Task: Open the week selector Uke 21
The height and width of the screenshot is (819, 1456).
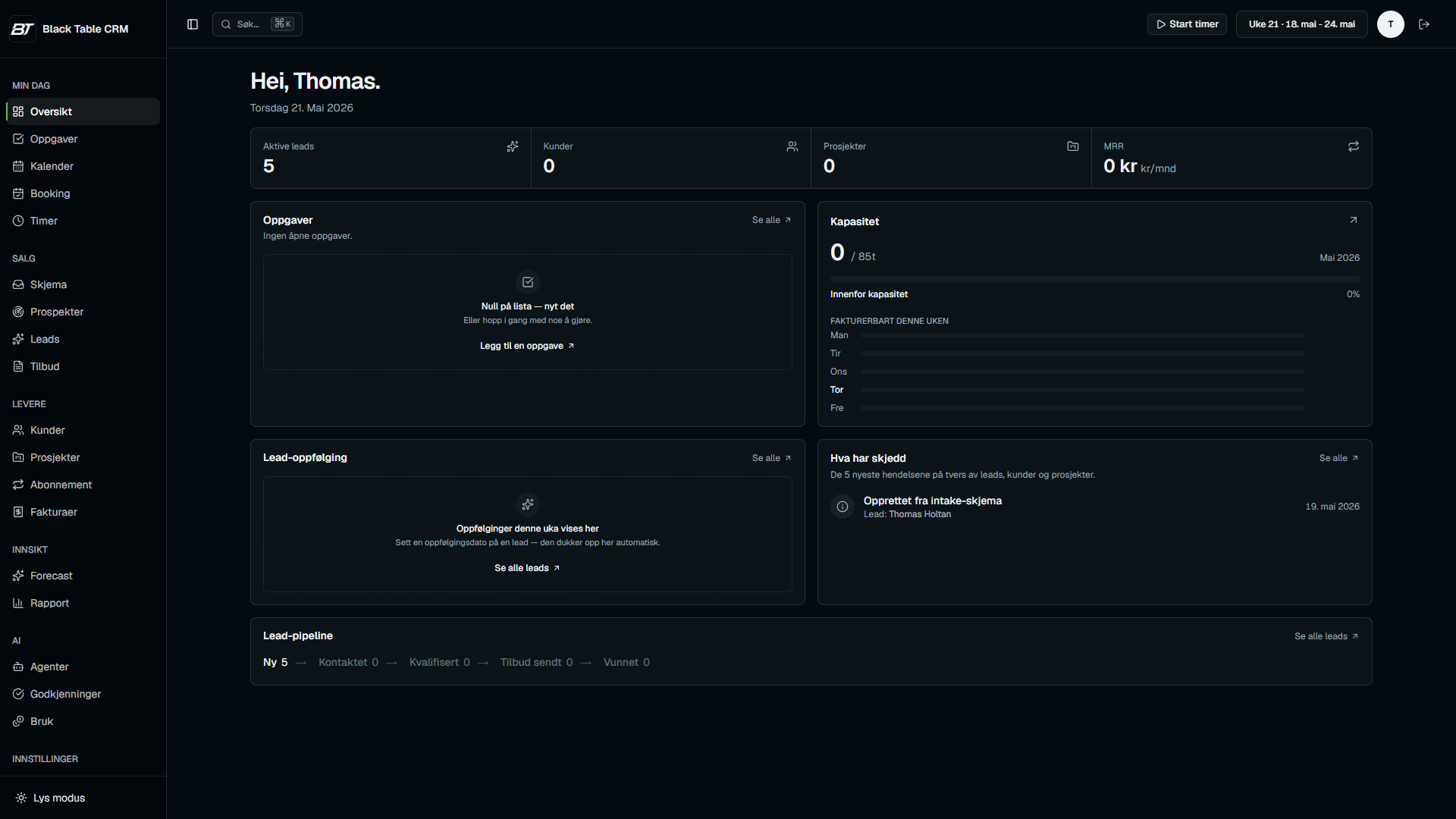Action: [x=1301, y=24]
